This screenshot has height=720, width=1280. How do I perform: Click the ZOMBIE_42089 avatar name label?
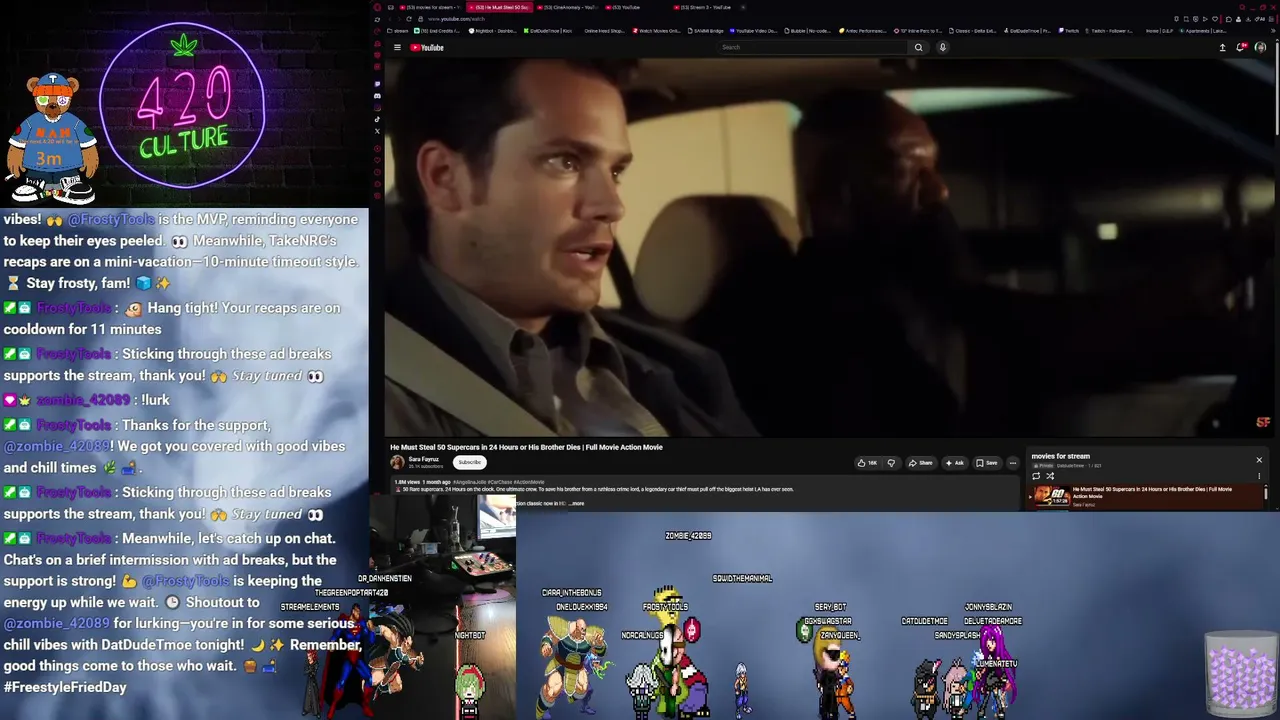[x=688, y=536]
